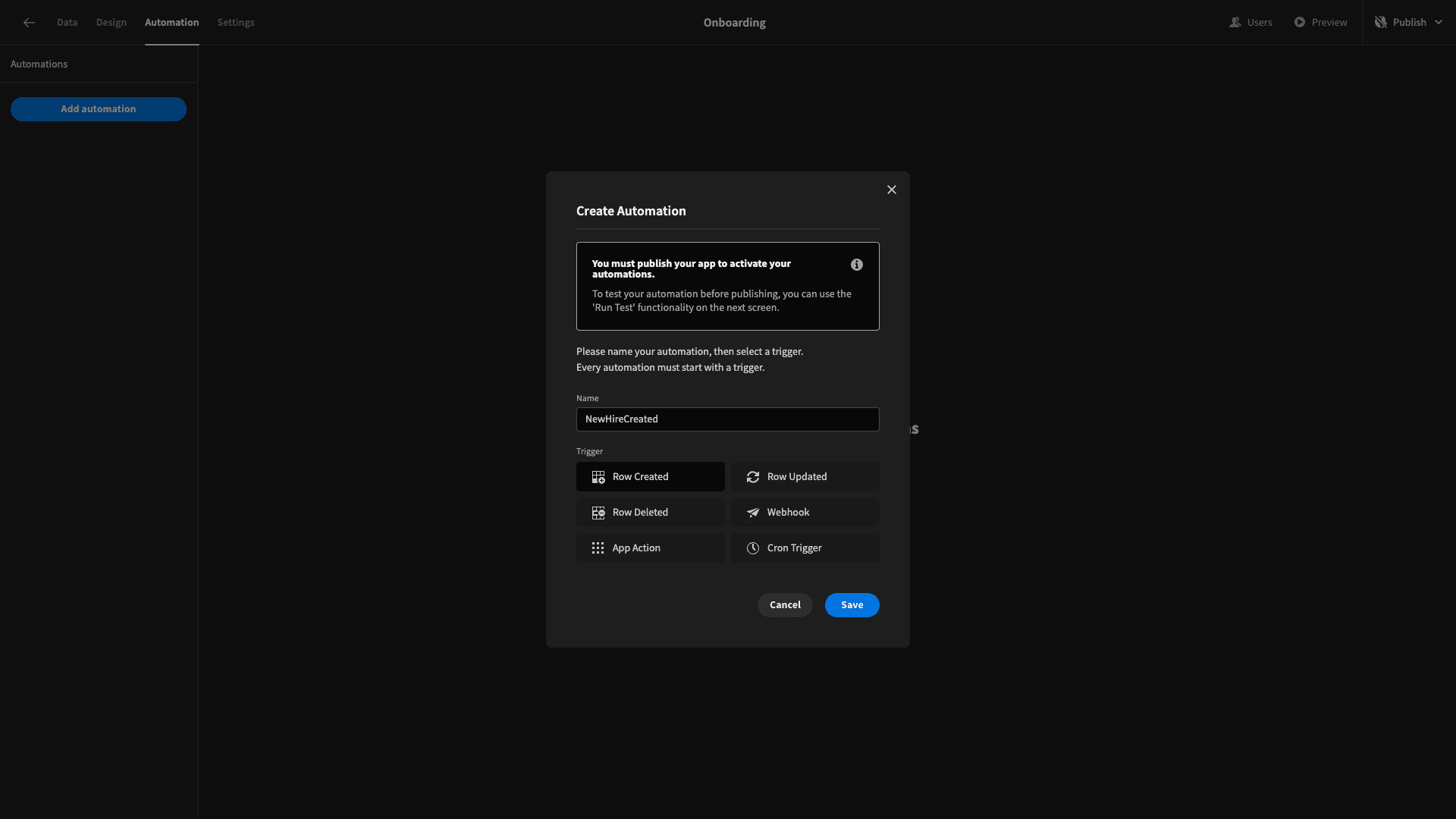Switch to the Settings tab
Screen dimensions: 1456x819
coord(235,22)
